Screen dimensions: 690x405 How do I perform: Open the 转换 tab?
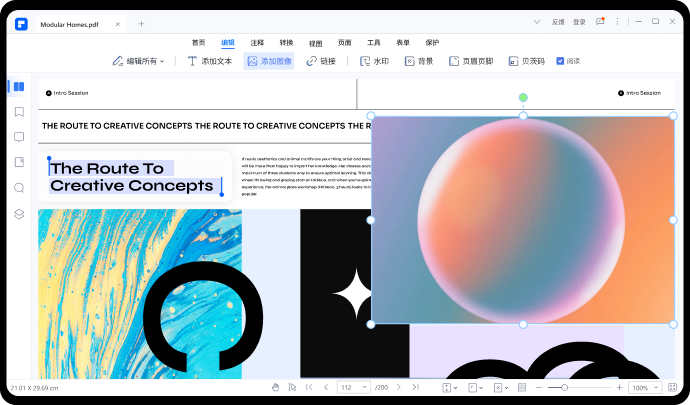pos(286,42)
